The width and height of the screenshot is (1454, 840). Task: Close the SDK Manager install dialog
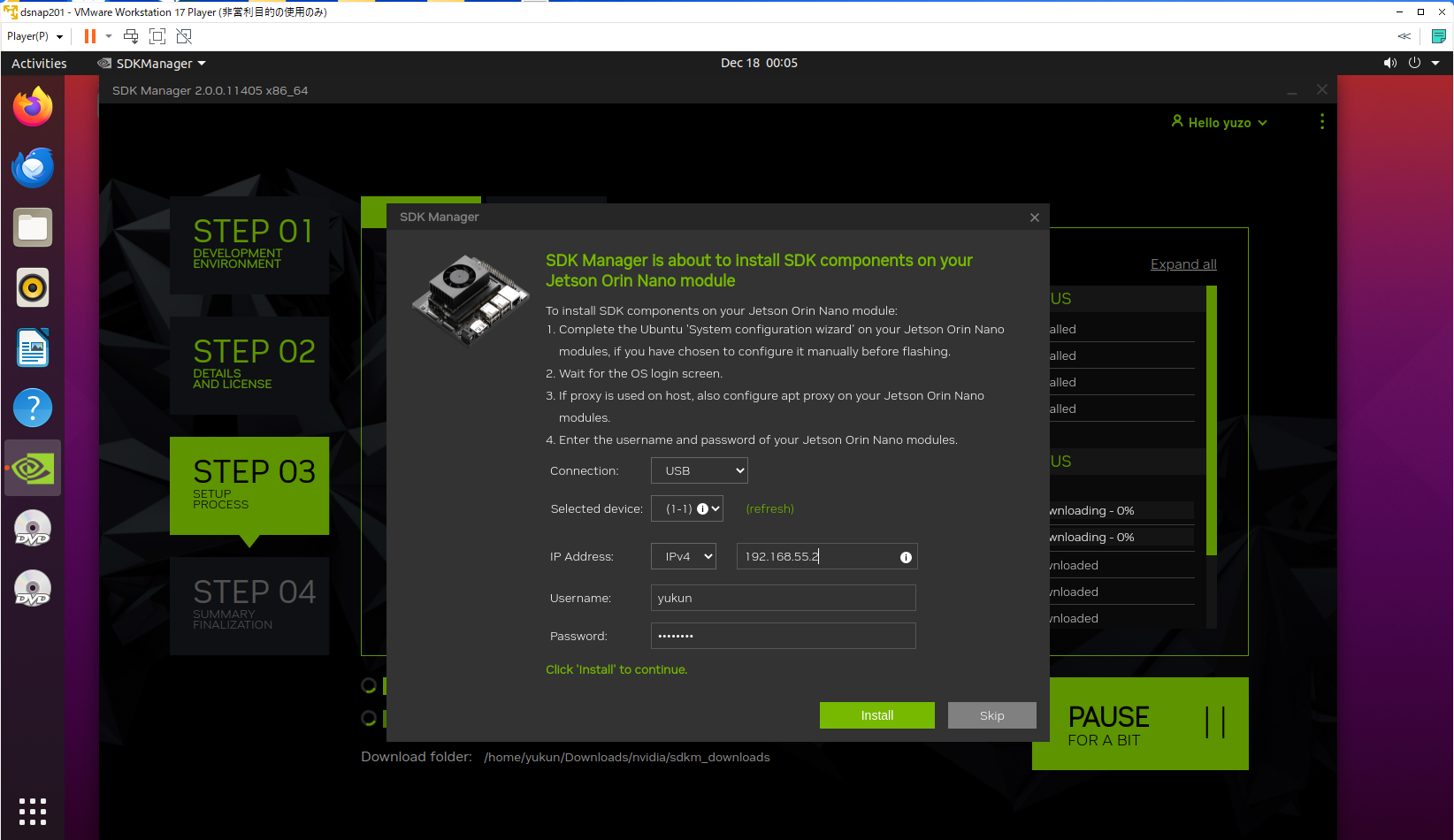click(x=1035, y=218)
